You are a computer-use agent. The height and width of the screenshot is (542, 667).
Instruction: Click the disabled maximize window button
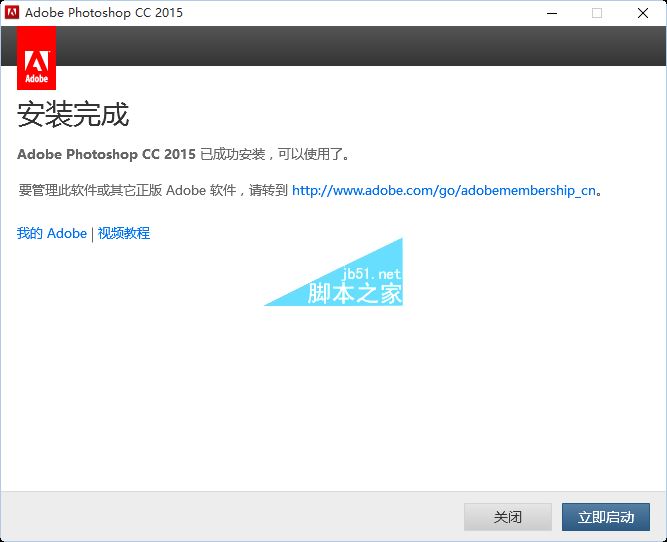(x=597, y=13)
